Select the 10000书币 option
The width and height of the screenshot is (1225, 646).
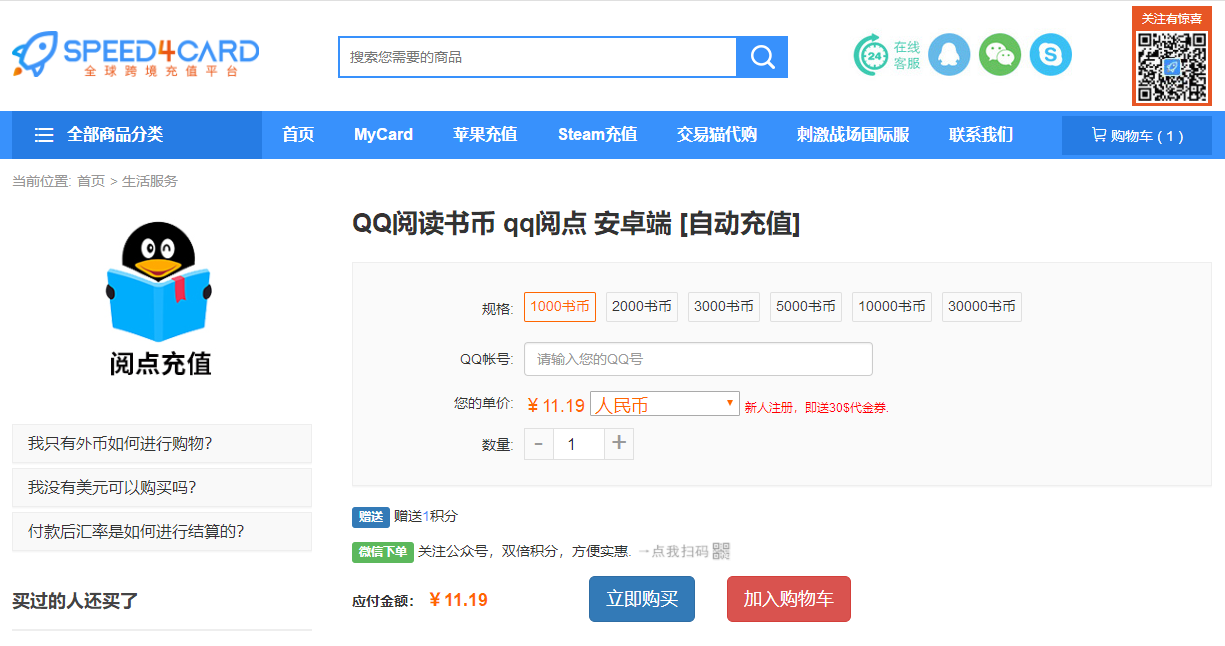click(892, 307)
